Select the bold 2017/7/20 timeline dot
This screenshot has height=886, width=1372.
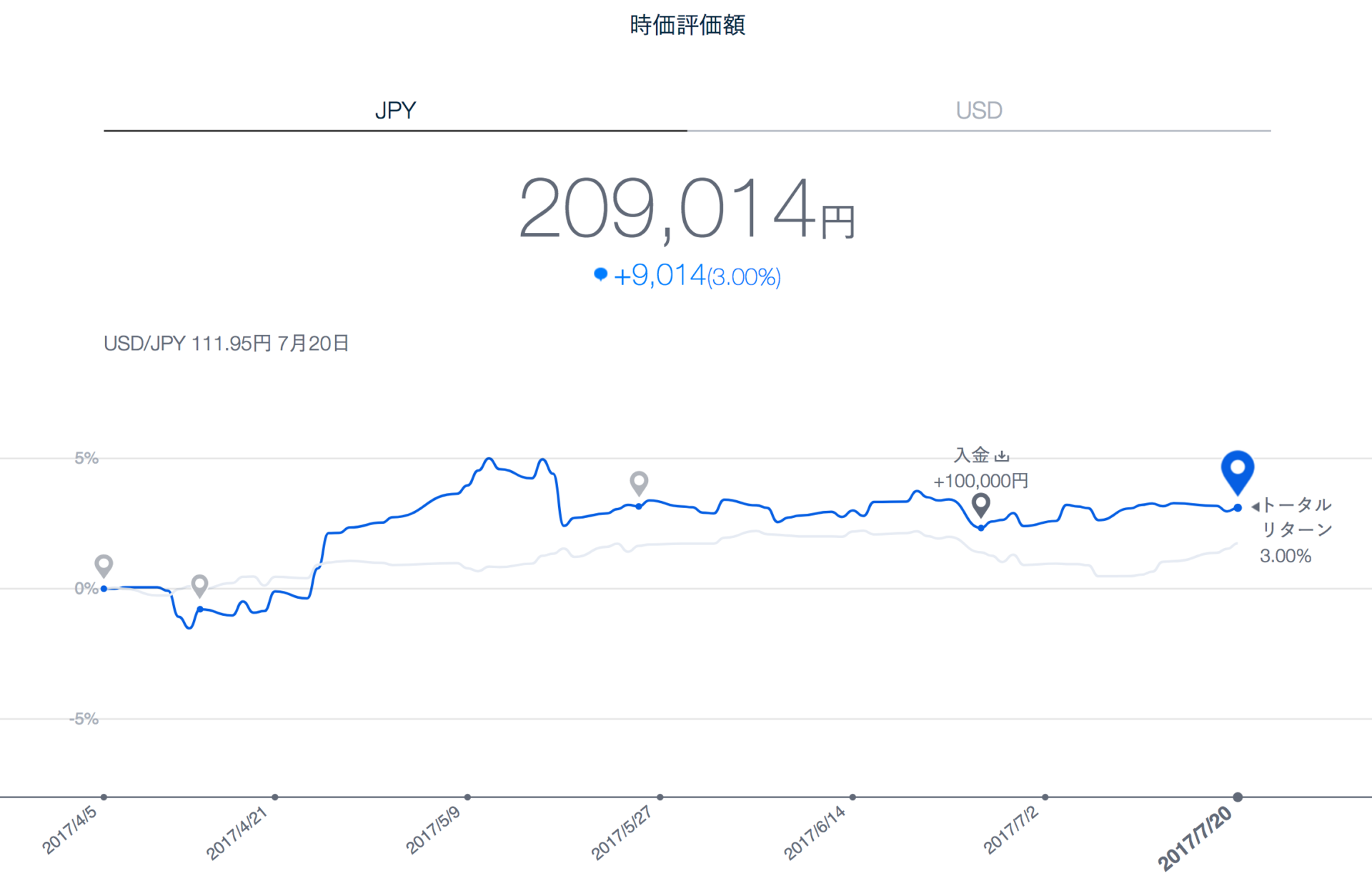coord(1238,797)
